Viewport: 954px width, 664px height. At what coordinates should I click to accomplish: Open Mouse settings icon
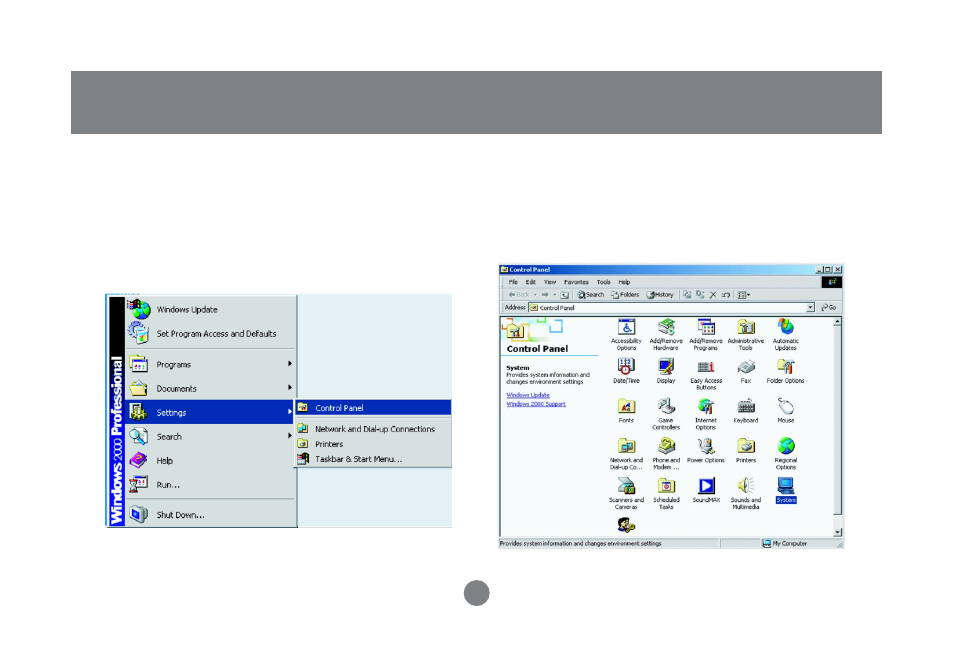785,411
